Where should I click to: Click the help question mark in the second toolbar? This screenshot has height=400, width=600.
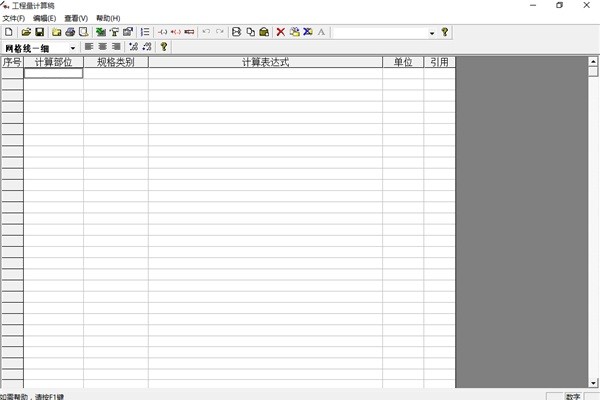coord(164,47)
